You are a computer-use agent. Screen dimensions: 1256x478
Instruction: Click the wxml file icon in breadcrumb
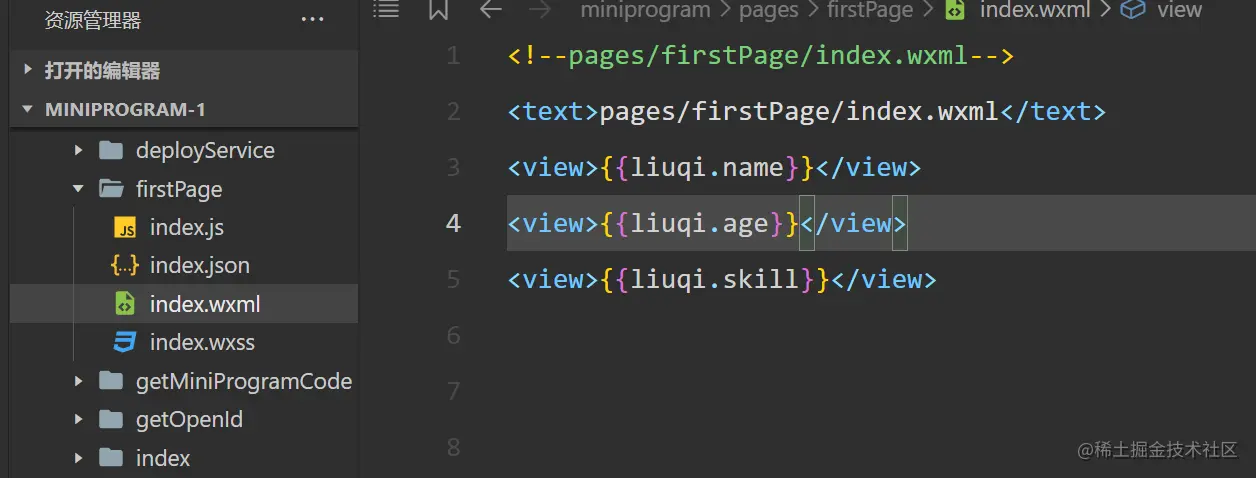pos(956,9)
